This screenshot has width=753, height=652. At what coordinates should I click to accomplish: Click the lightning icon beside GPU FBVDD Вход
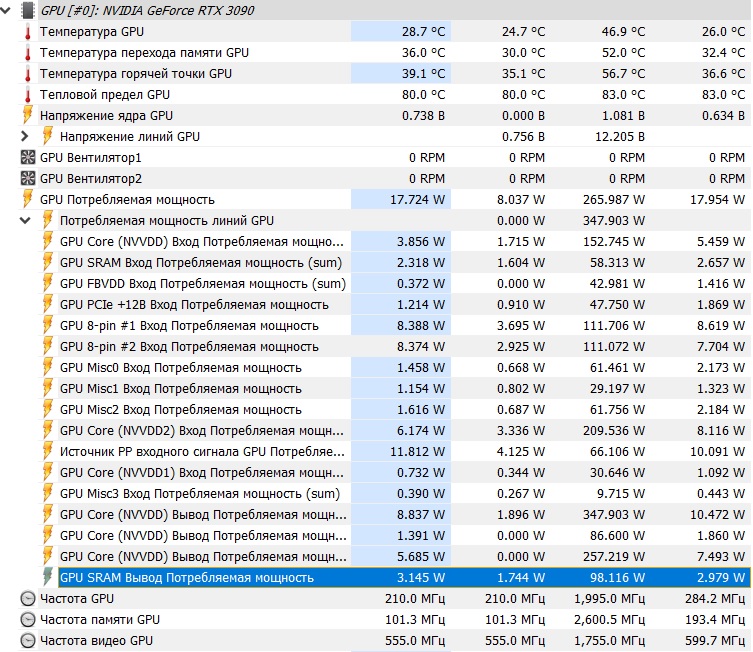48,283
